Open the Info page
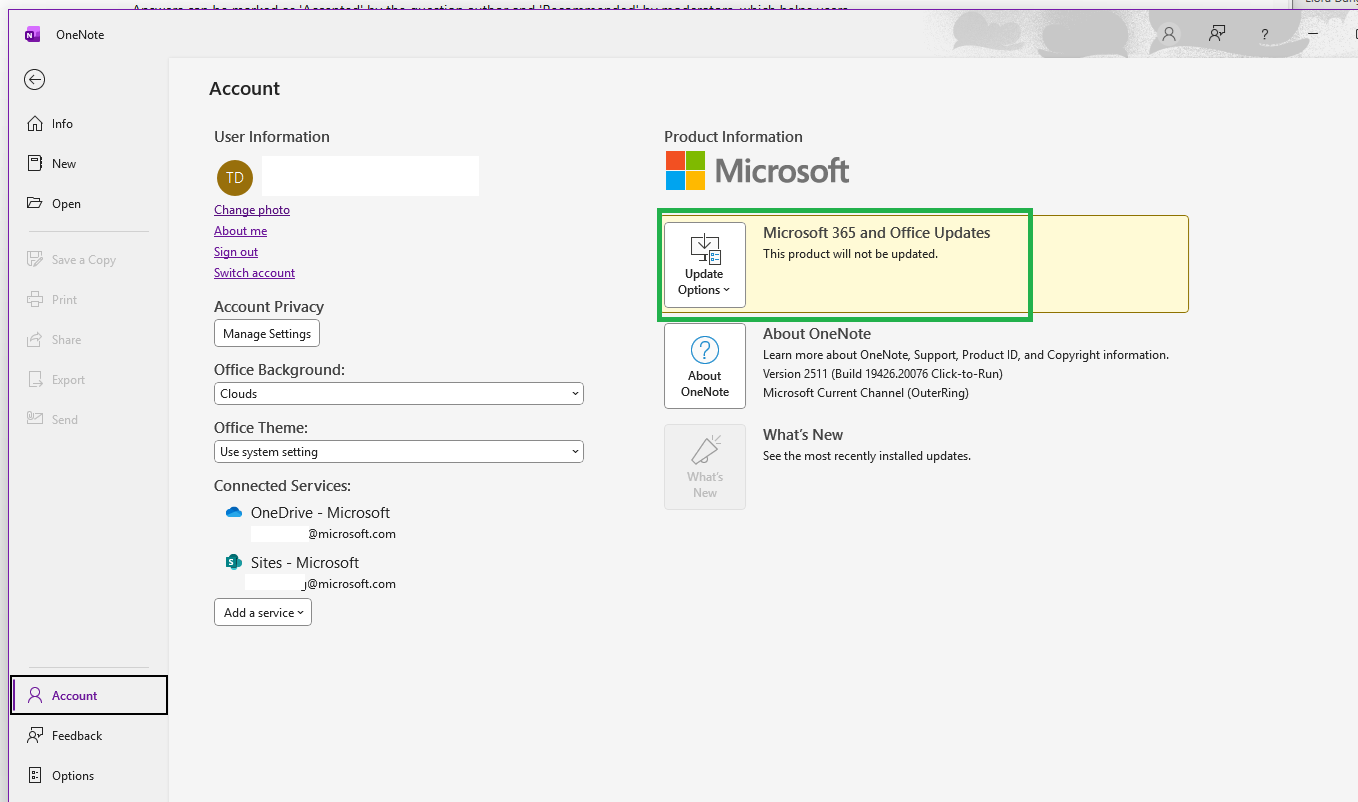The width and height of the screenshot is (1358, 802). [x=89, y=124]
